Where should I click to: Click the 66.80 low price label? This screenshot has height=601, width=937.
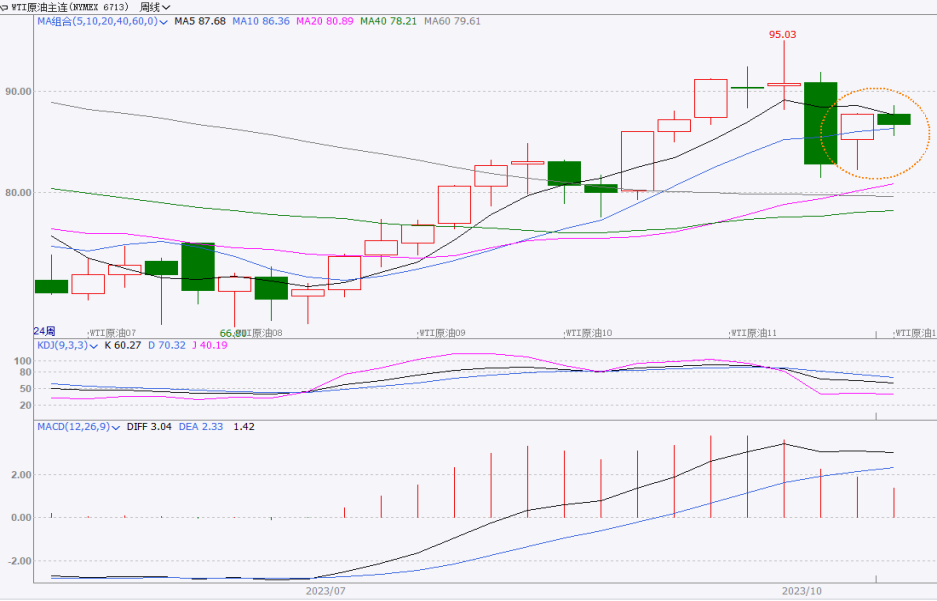pyautogui.click(x=231, y=333)
